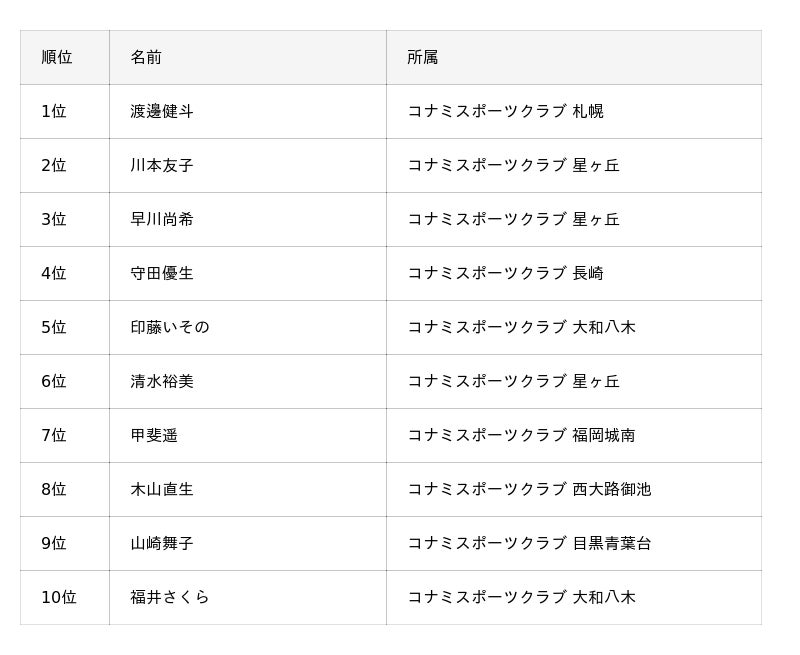This screenshot has height=655, width=800.
Task: Select the コナミスポーツクラブ 福岡城南 affiliation cell
Action: [521, 436]
